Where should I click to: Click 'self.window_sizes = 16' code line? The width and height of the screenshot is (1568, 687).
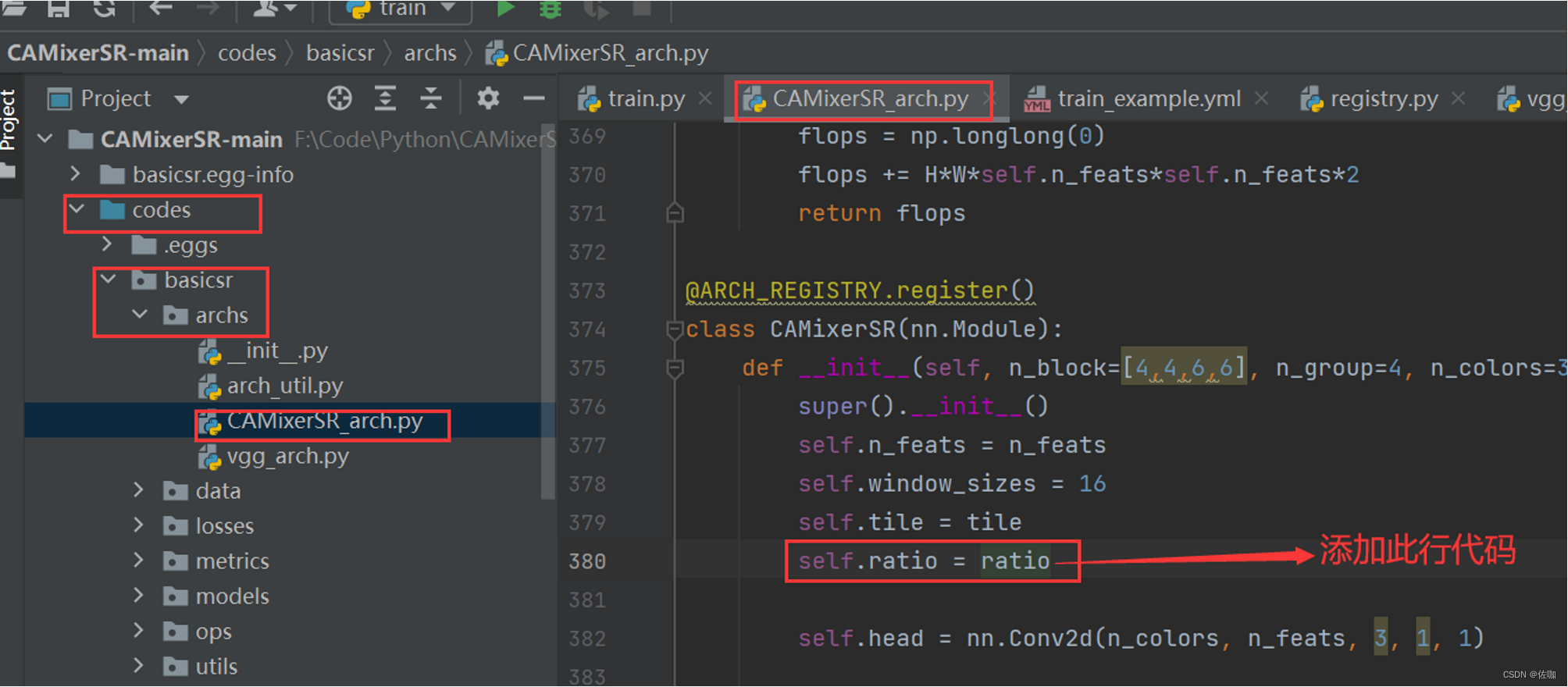click(x=952, y=483)
